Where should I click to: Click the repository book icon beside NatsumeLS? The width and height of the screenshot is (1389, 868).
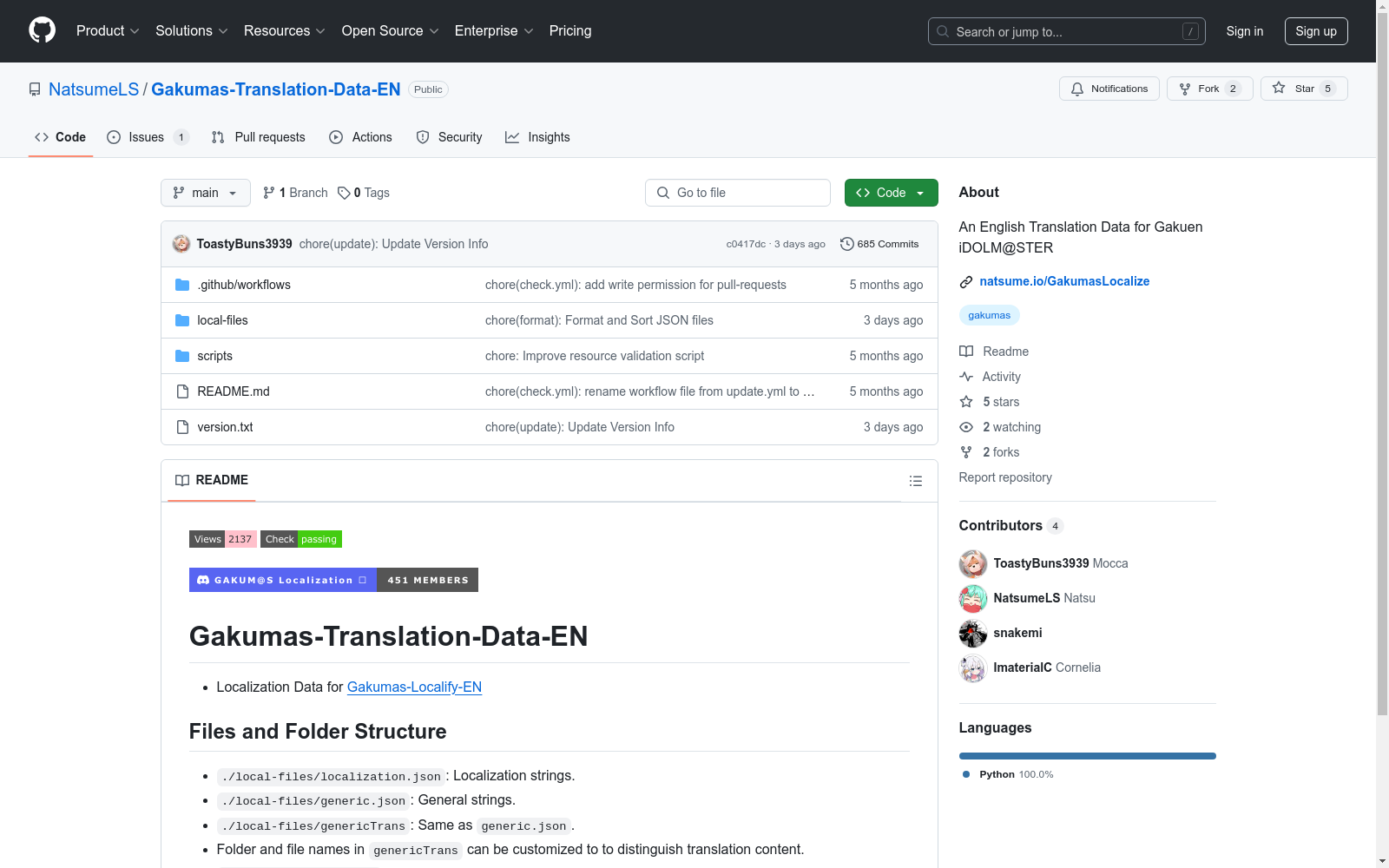coord(35,89)
